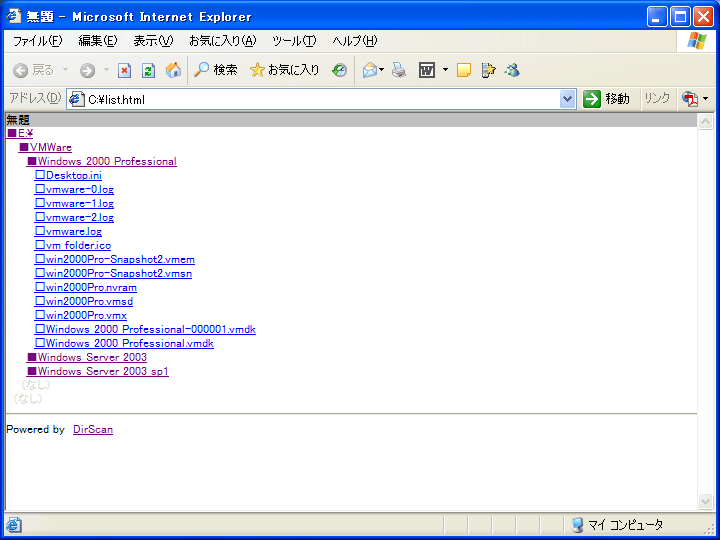Open the Search (検索) magnifier
Image resolution: width=720 pixels, height=540 pixels.
pos(215,70)
